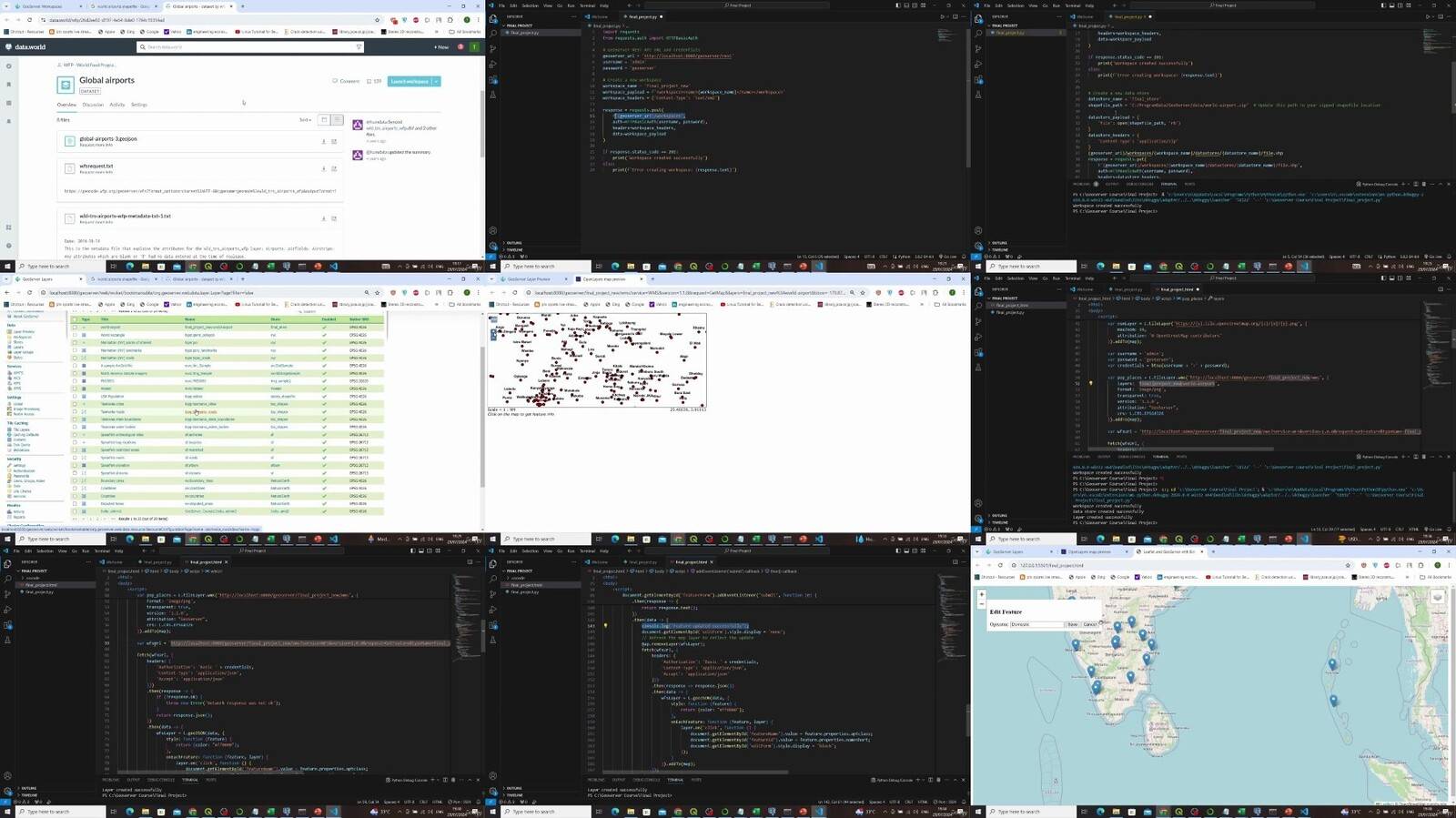Switch data.world file list to list view
The image size is (1456, 818).
pyautogui.click(x=337, y=119)
